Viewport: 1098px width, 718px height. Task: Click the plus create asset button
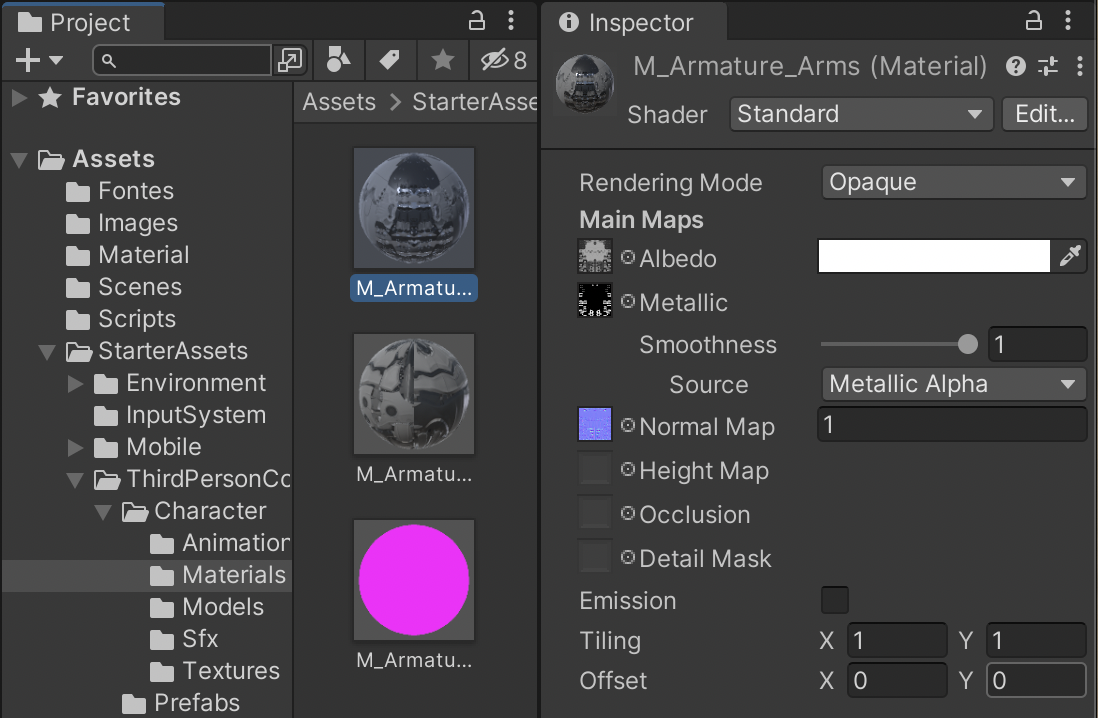pyautogui.click(x=38, y=61)
